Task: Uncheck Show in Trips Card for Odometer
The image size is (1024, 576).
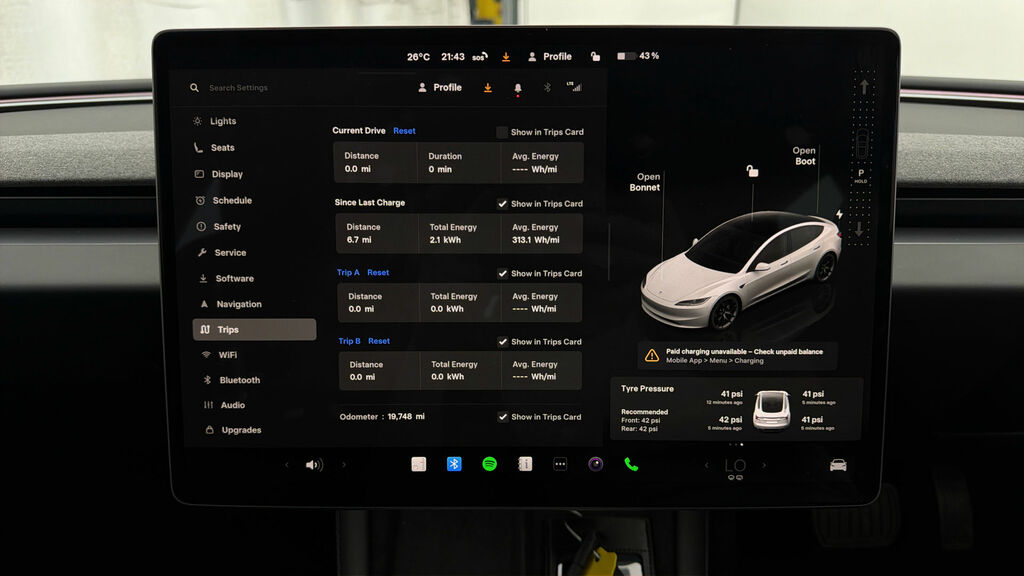Action: coord(502,417)
